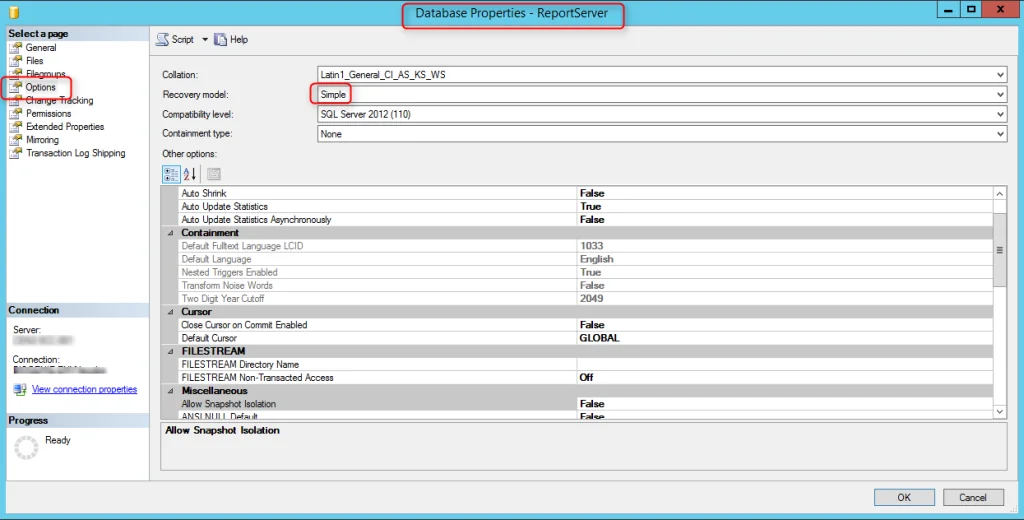Image resolution: width=1024 pixels, height=520 pixels.
Task: Select the Mirroring page
Action: point(42,140)
